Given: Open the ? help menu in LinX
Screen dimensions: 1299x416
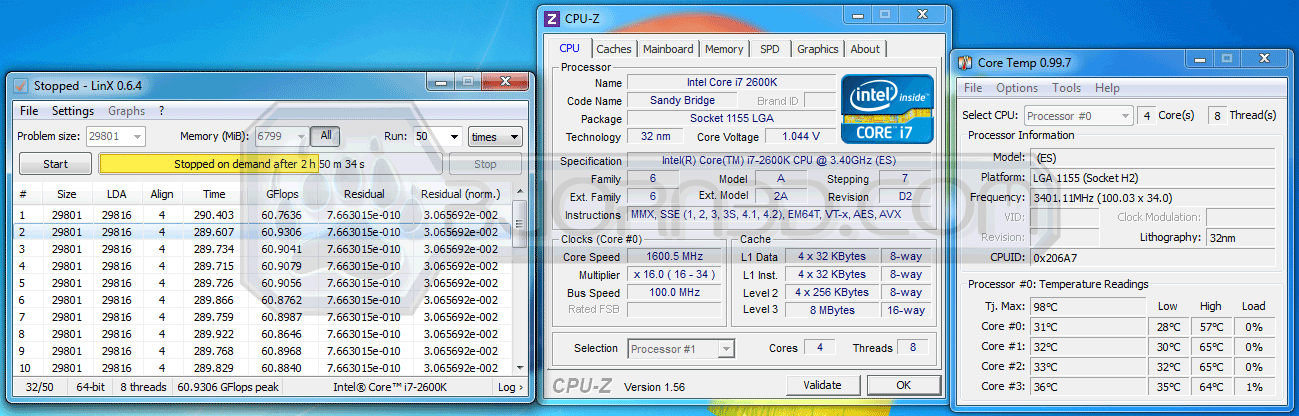Looking at the screenshot, I should [161, 111].
